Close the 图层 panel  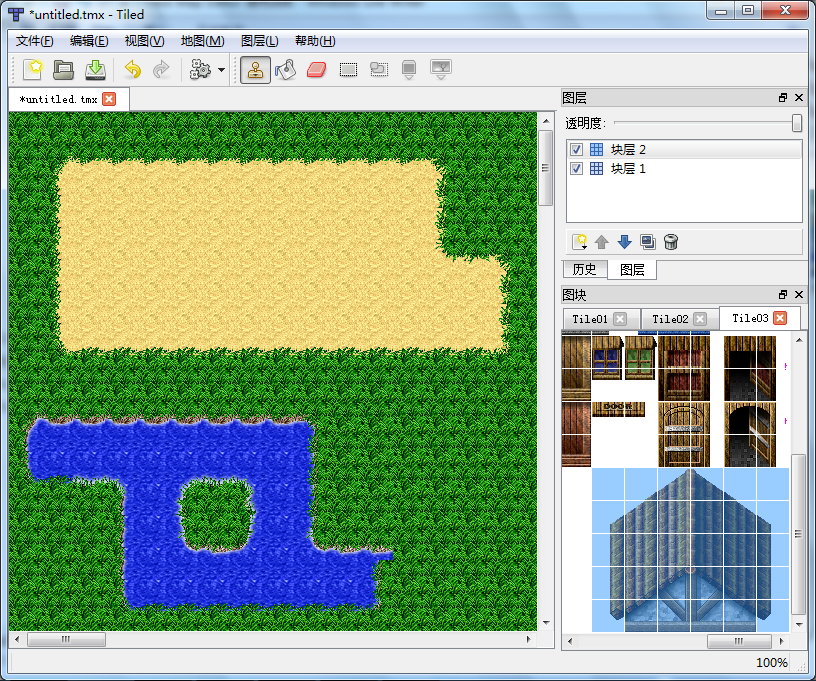click(x=799, y=98)
